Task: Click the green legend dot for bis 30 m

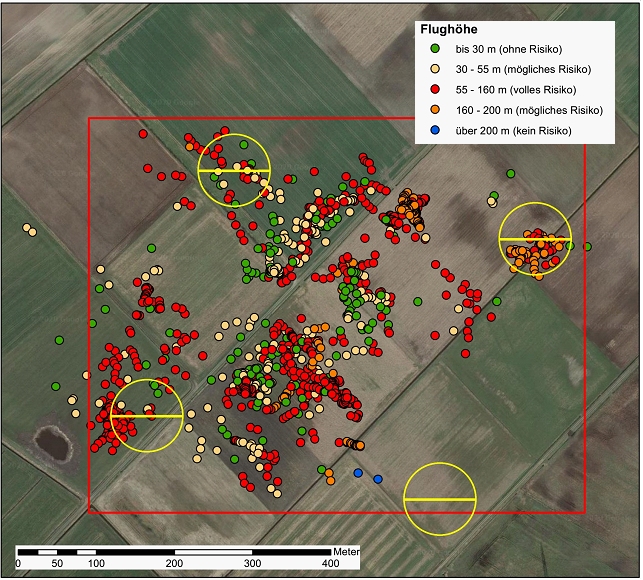Action: pyautogui.click(x=435, y=48)
